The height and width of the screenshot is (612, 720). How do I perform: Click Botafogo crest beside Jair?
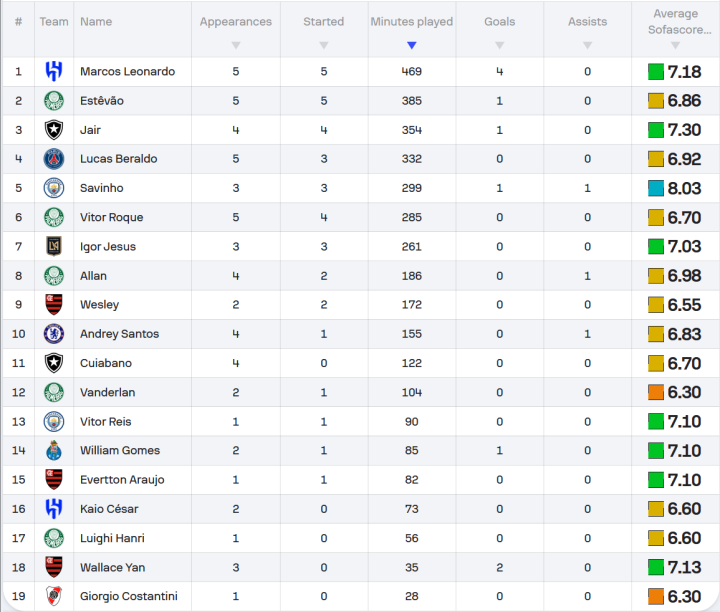click(53, 130)
